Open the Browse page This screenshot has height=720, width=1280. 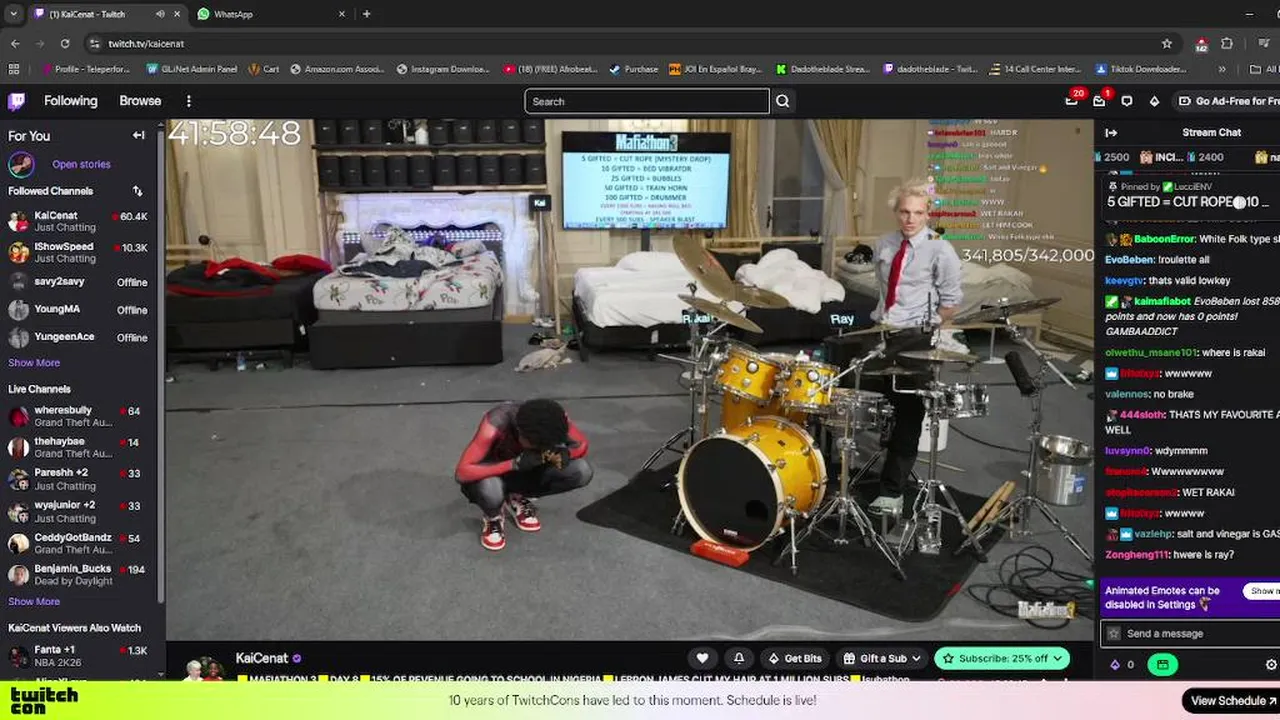[140, 101]
